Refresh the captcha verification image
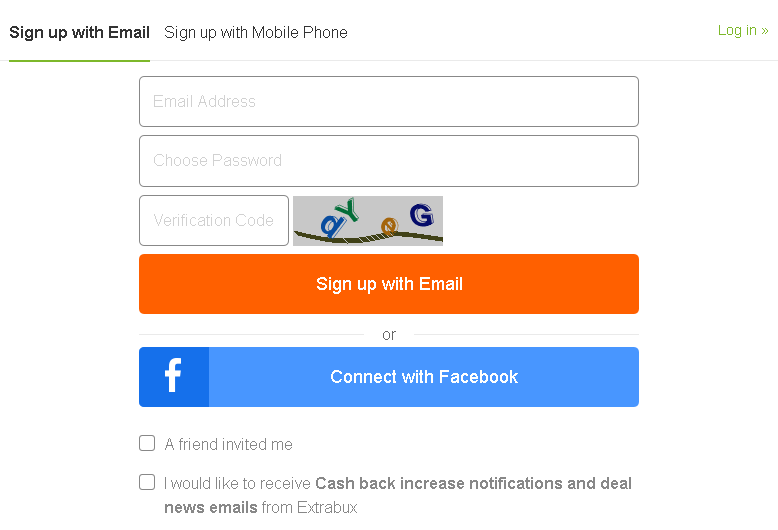This screenshot has width=778, height=530. click(368, 221)
